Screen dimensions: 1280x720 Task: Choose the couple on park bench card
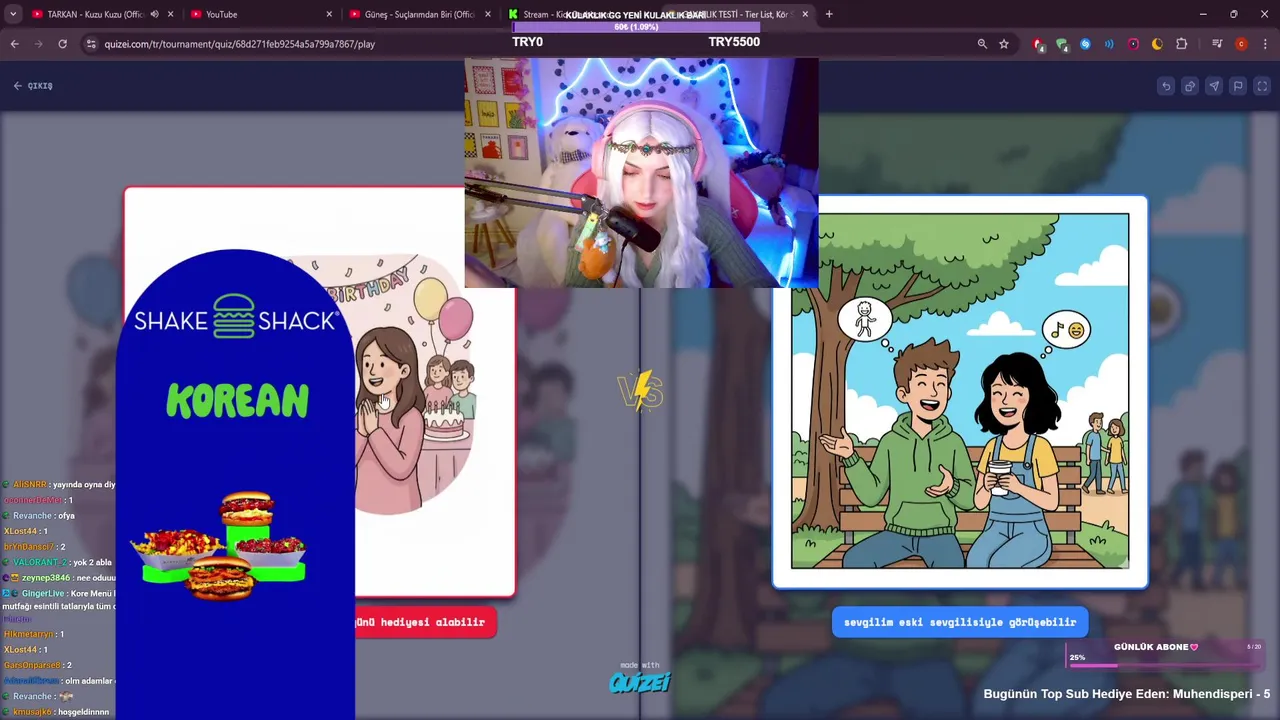point(960,391)
